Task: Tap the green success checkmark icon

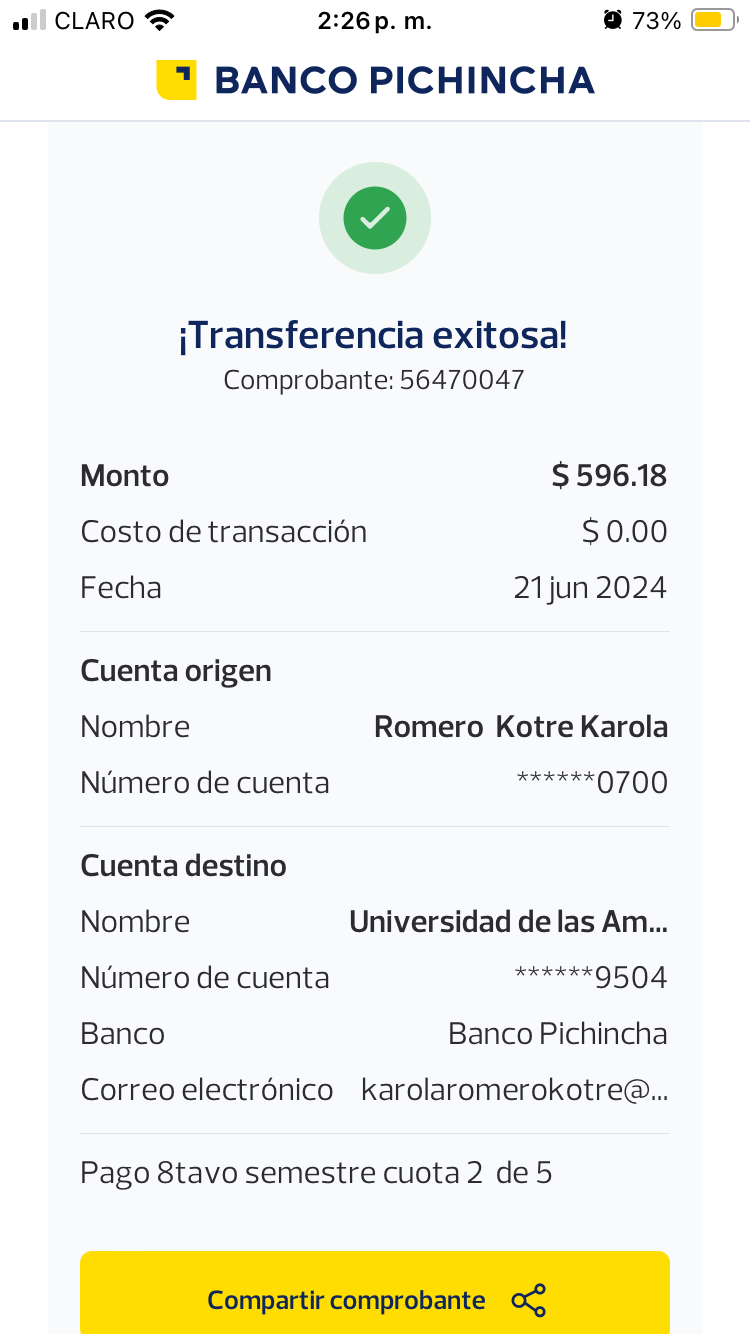Action: (375, 218)
